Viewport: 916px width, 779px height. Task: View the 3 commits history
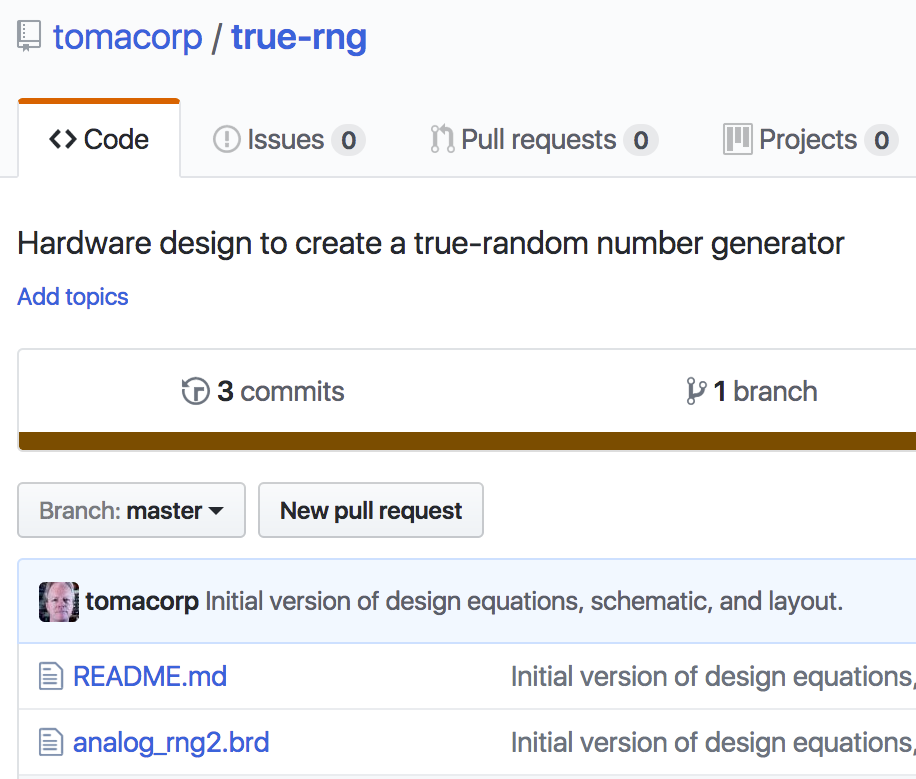tap(263, 391)
